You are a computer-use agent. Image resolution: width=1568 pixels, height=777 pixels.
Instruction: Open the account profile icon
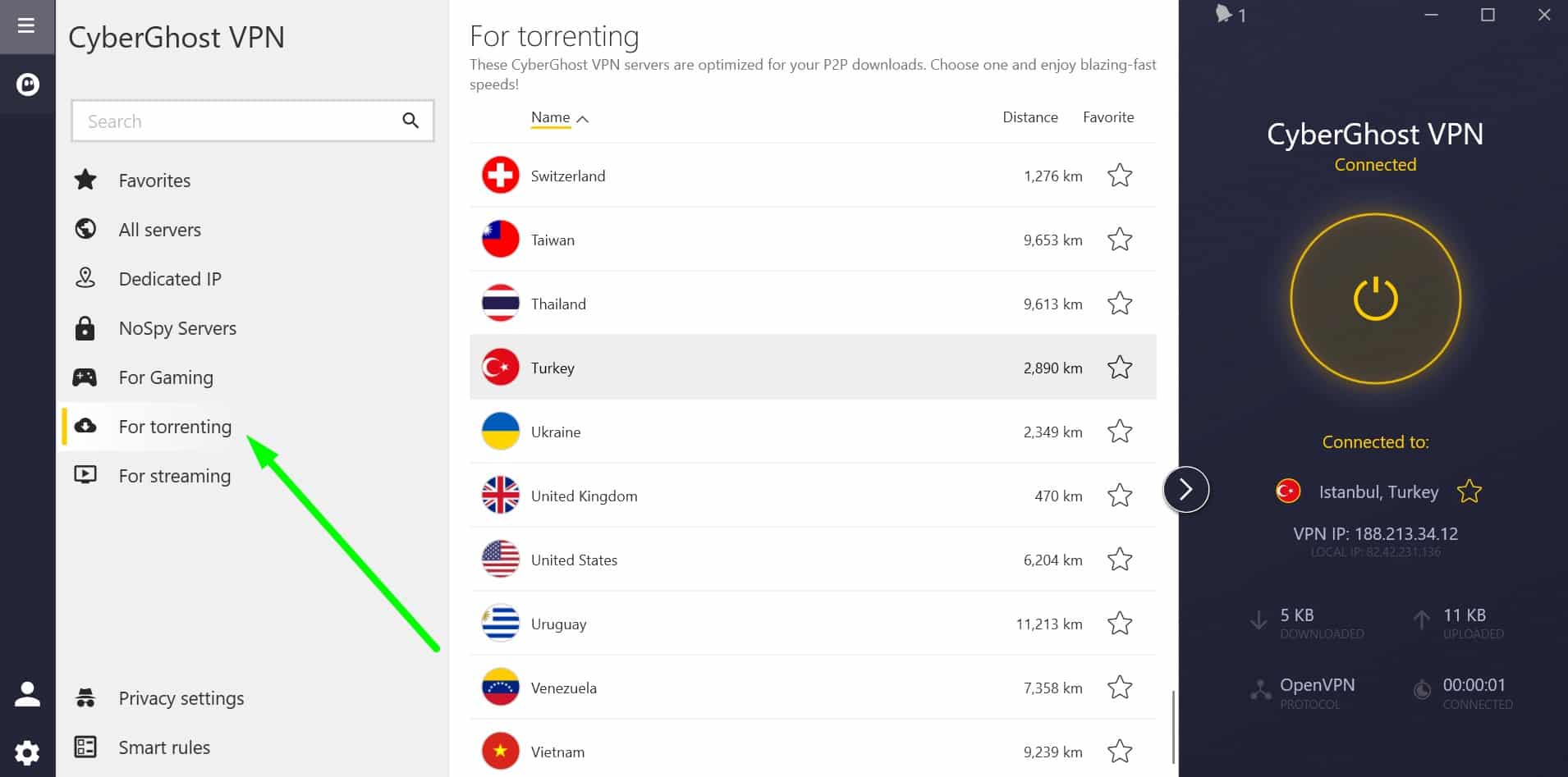27,694
